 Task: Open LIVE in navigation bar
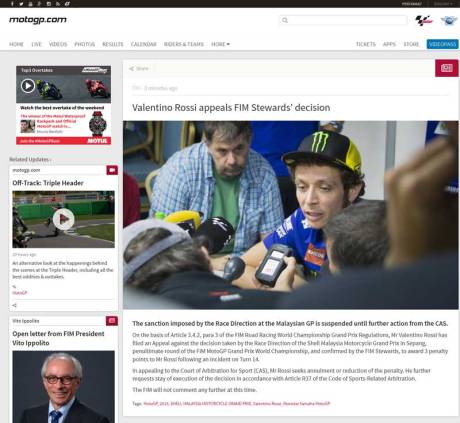point(36,44)
